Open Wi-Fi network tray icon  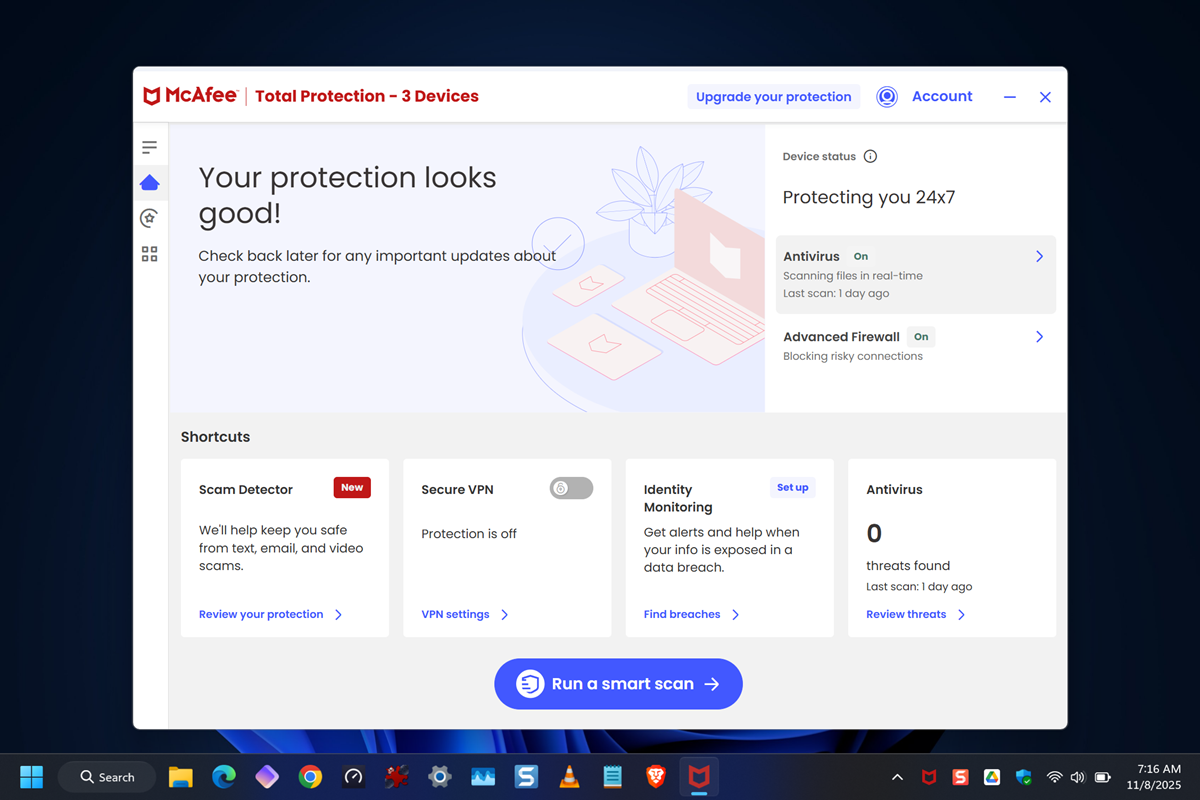(x=1054, y=777)
